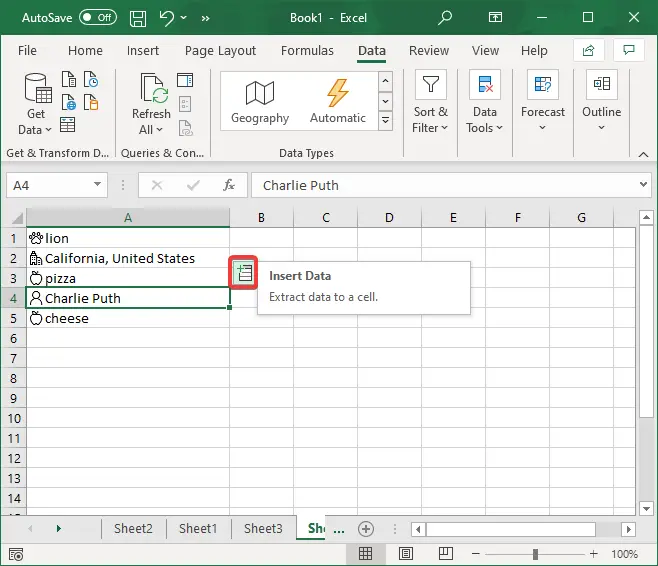Click the zoom slider handle
658x566 pixels.
(x=535, y=554)
